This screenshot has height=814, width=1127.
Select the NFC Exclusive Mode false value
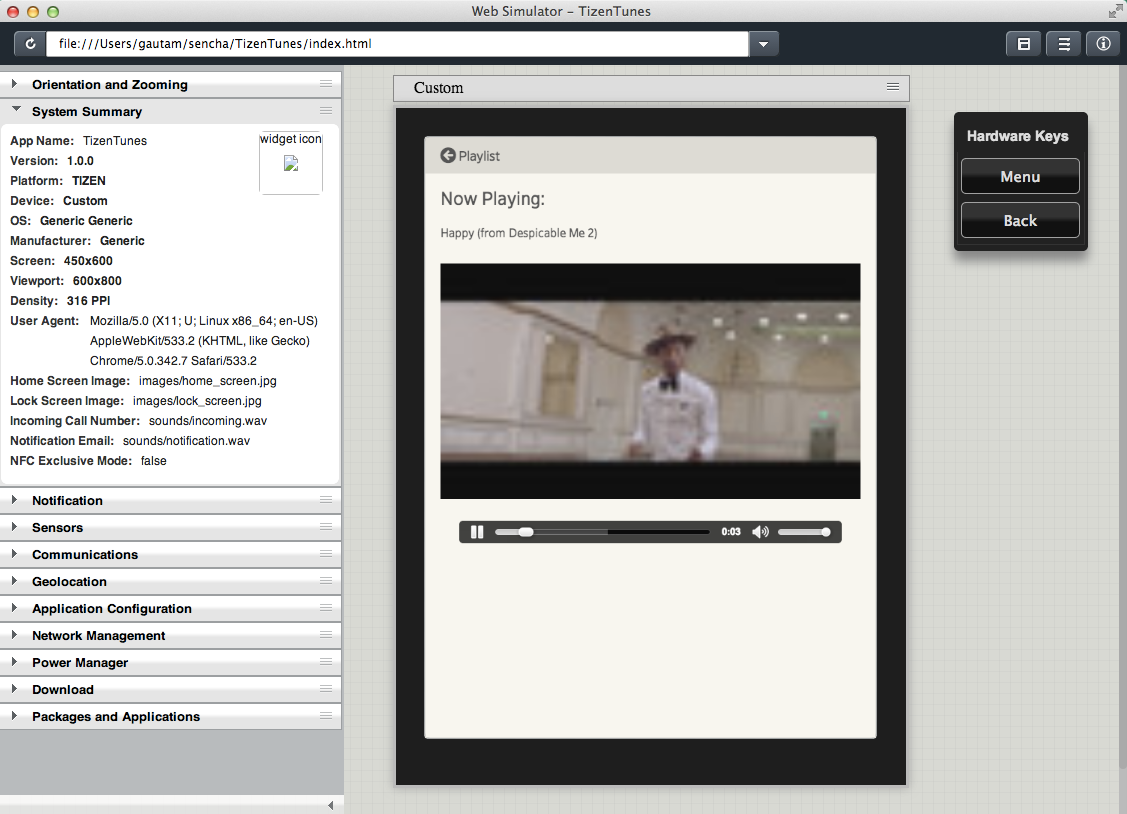tap(154, 461)
